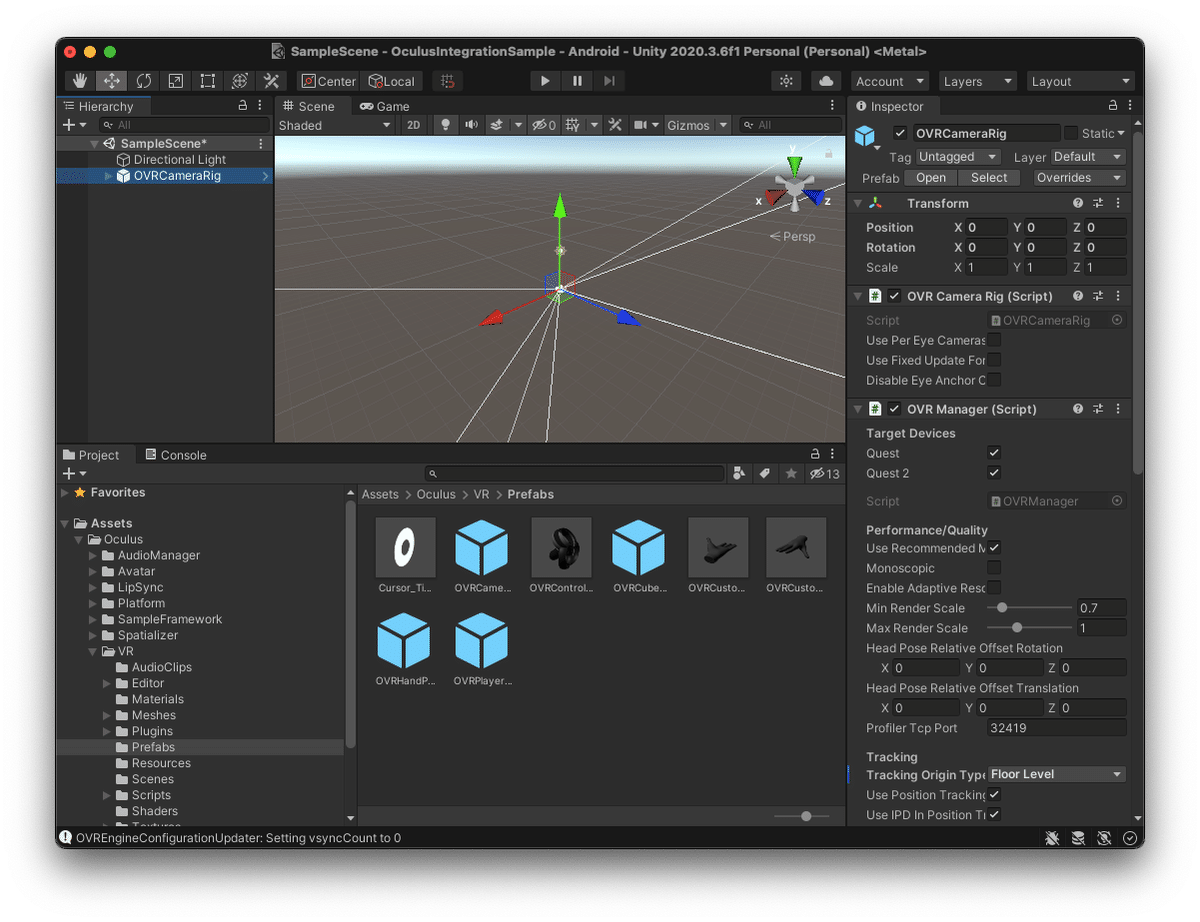Screen dimensions: 1200x922
Task: Open Layers dropdown in toolbar
Action: point(977,81)
